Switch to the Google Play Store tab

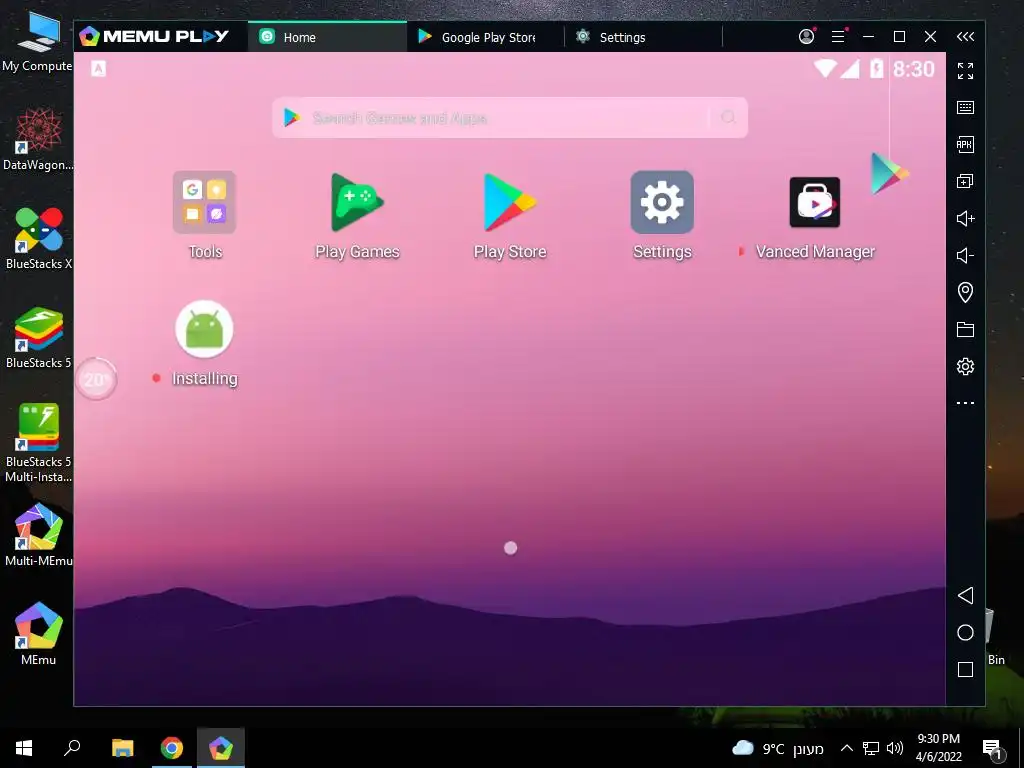coord(485,37)
